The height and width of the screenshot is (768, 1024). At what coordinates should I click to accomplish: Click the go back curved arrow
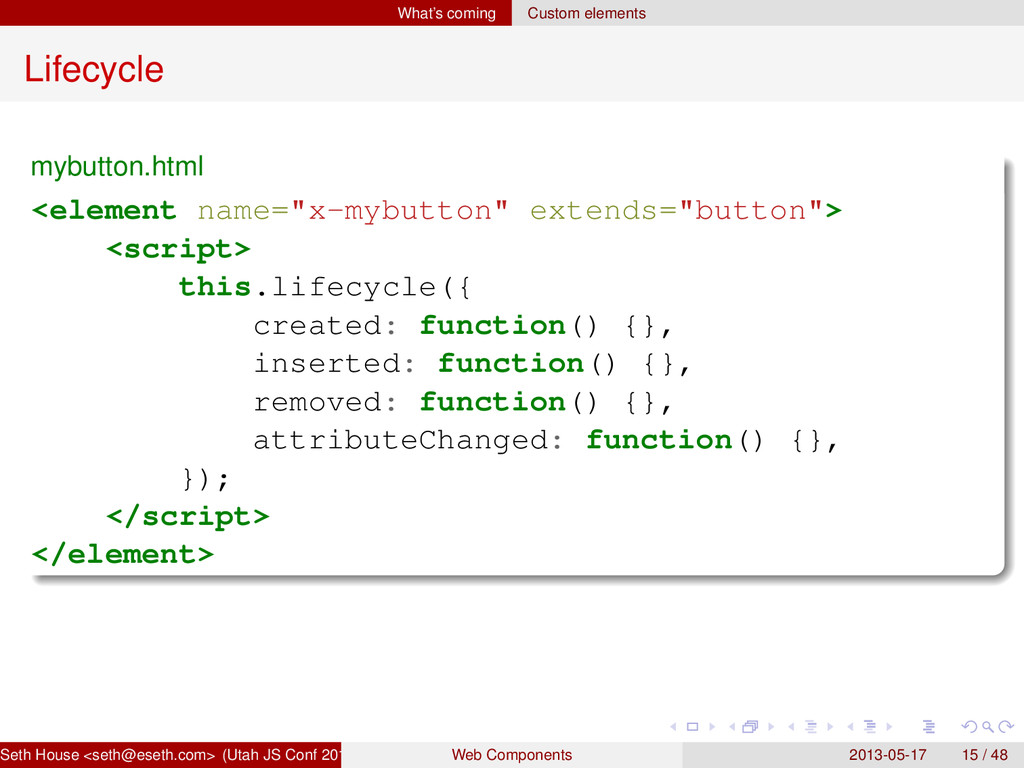point(970,726)
